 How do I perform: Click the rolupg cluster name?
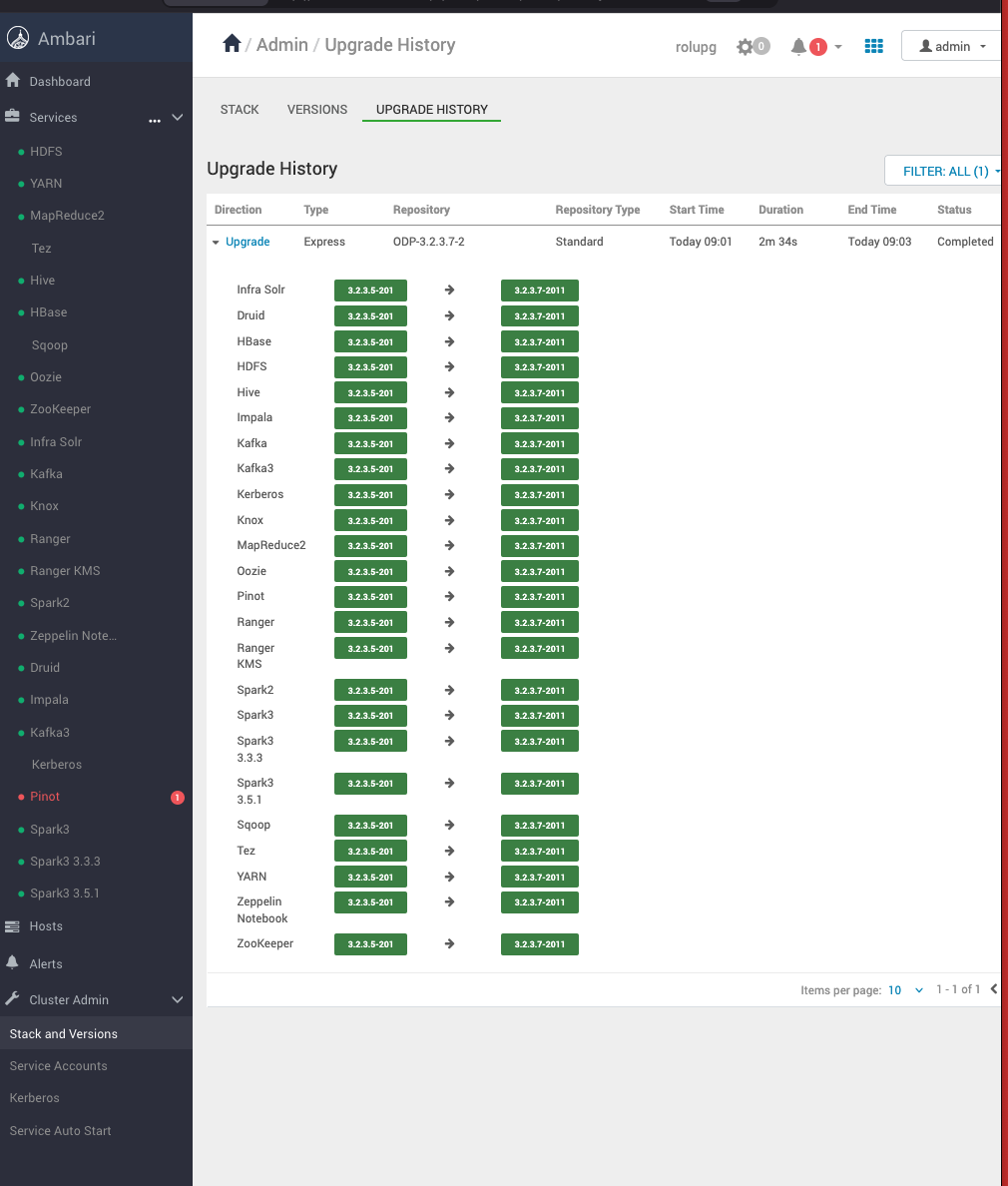point(696,47)
